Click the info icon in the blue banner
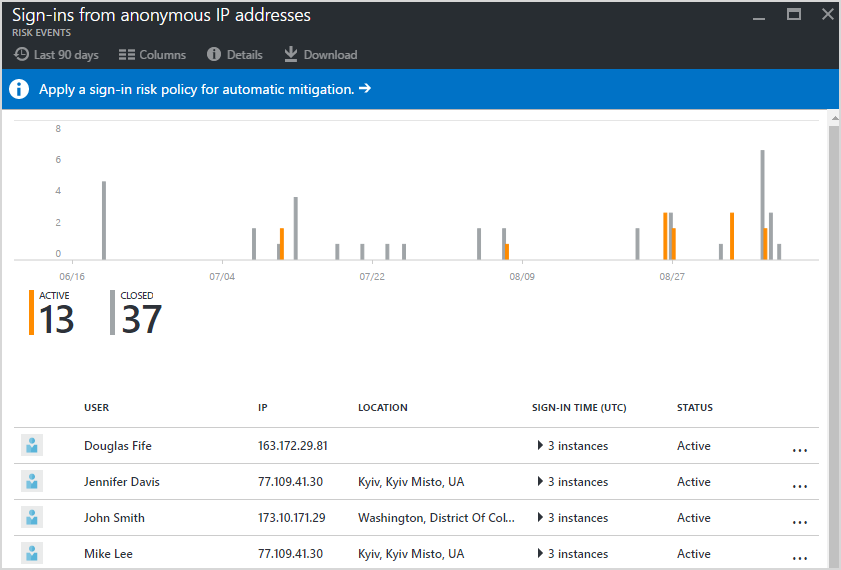 coord(19,89)
